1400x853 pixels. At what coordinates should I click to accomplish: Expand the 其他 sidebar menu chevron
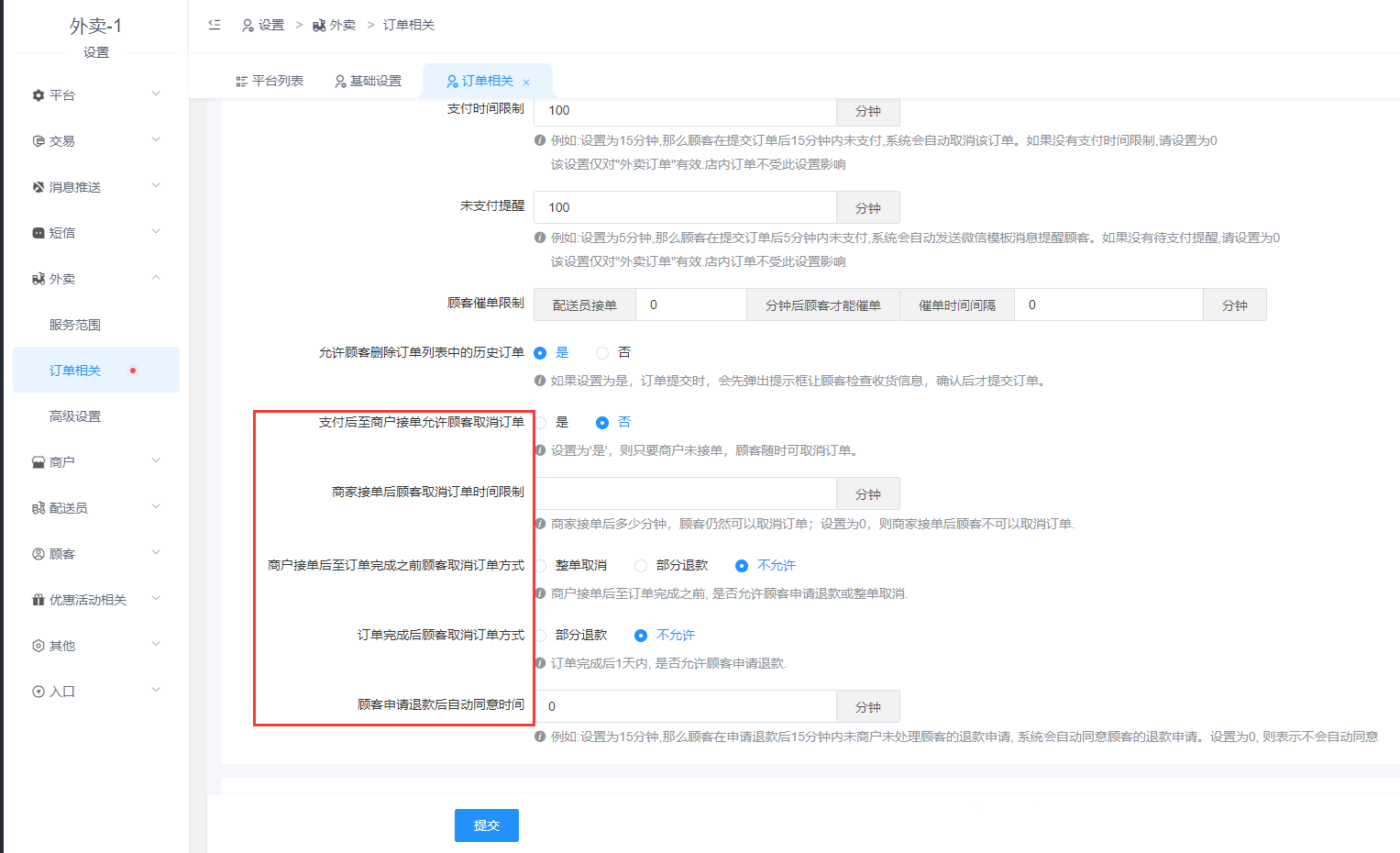coord(156,644)
